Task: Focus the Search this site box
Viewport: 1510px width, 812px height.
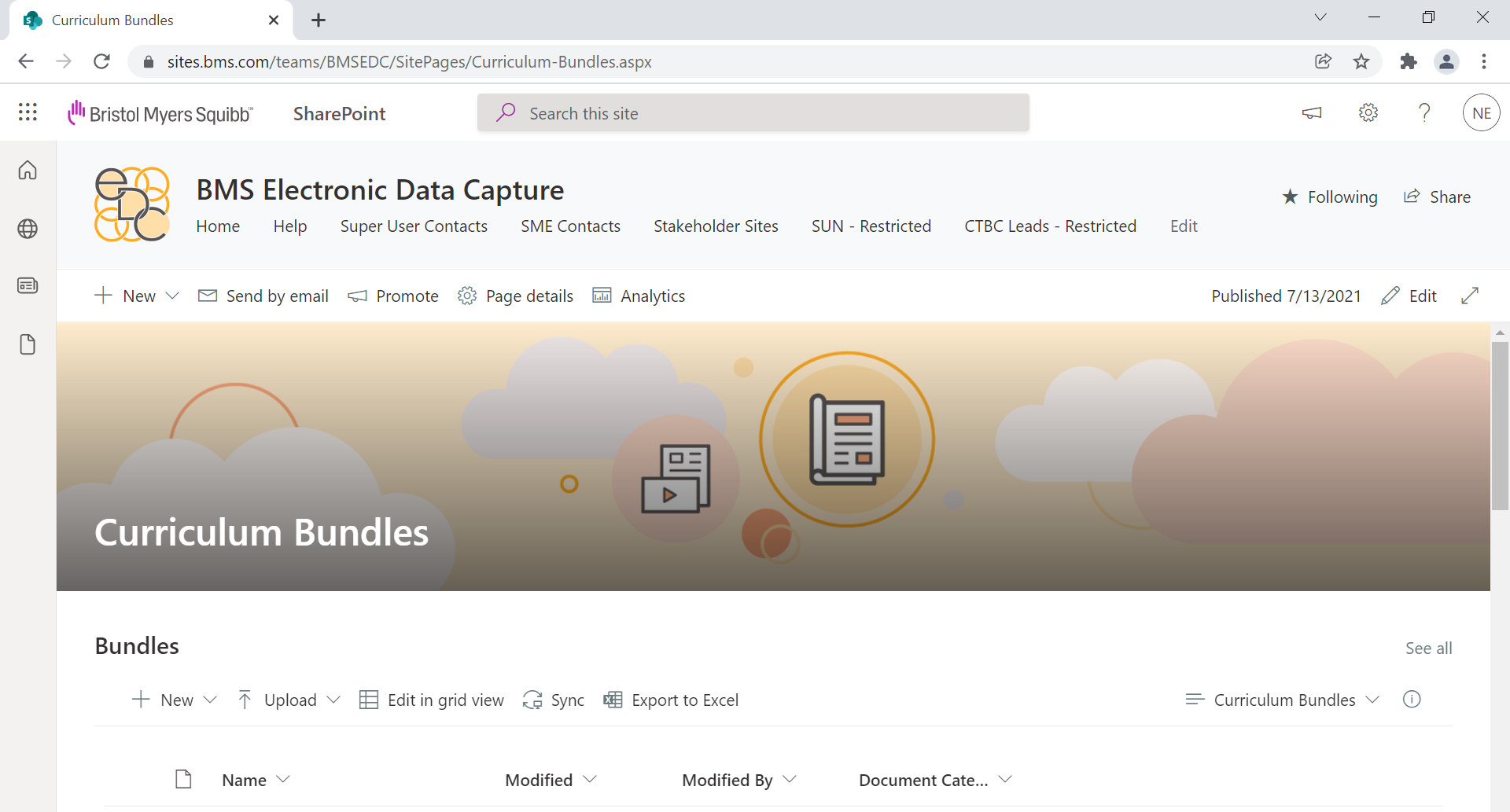Action: [x=753, y=113]
